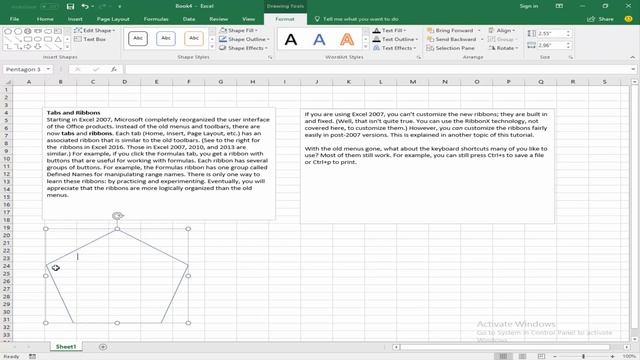Select the triangle shape in the shapes gallery
Viewport: 640px width, 360px height.
(58, 39)
